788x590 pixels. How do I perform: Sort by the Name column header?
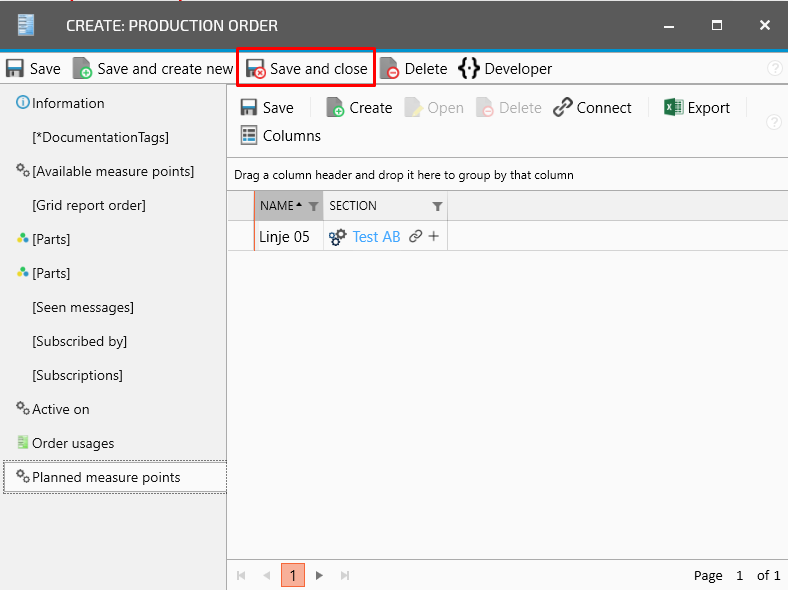(x=276, y=206)
